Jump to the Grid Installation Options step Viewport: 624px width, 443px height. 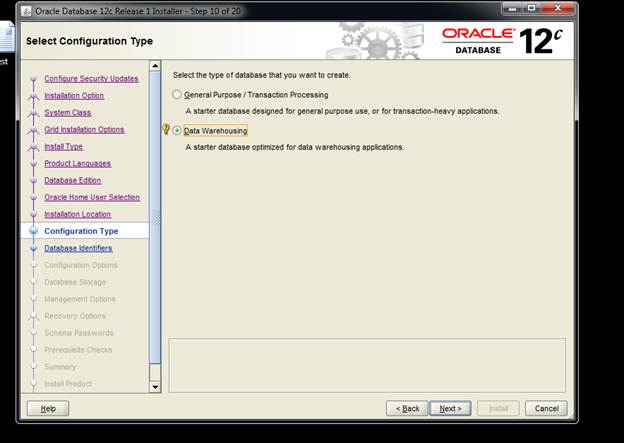(x=84, y=129)
